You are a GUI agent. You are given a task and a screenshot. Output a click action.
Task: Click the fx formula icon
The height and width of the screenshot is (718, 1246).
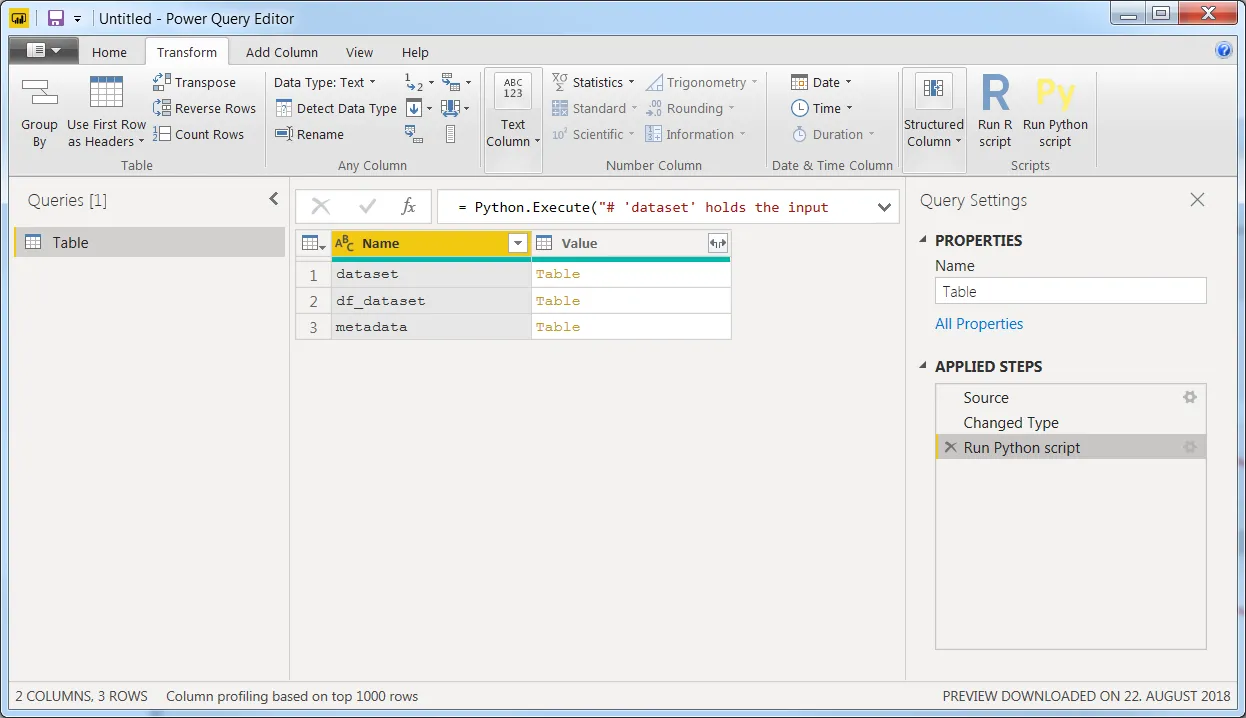(408, 207)
